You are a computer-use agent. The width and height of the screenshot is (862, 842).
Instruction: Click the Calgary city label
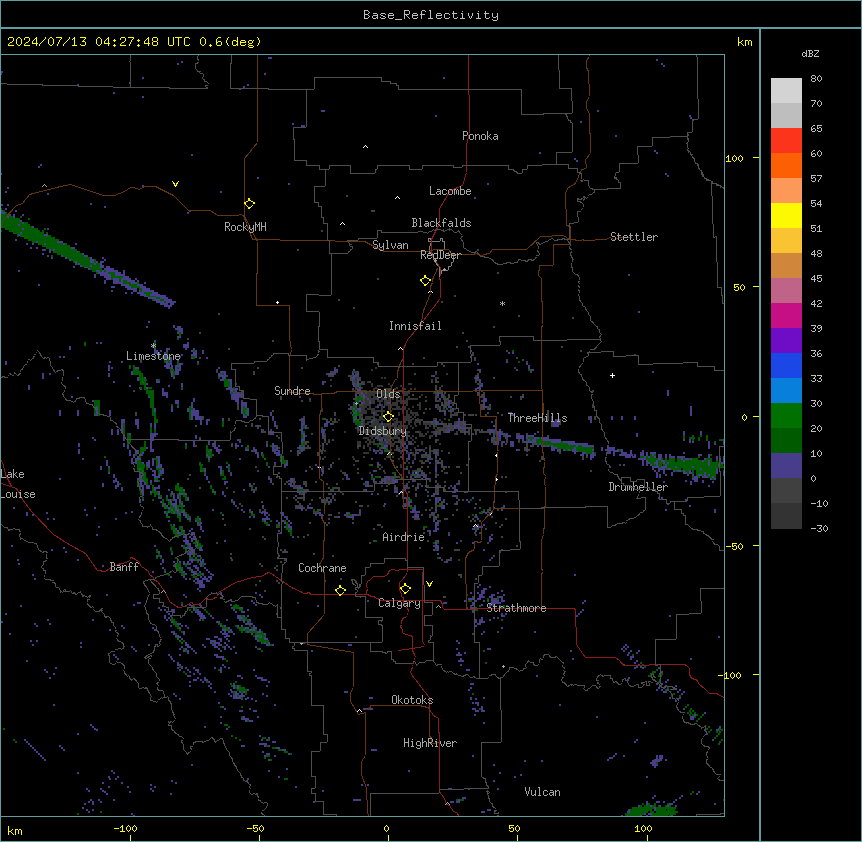[399, 603]
